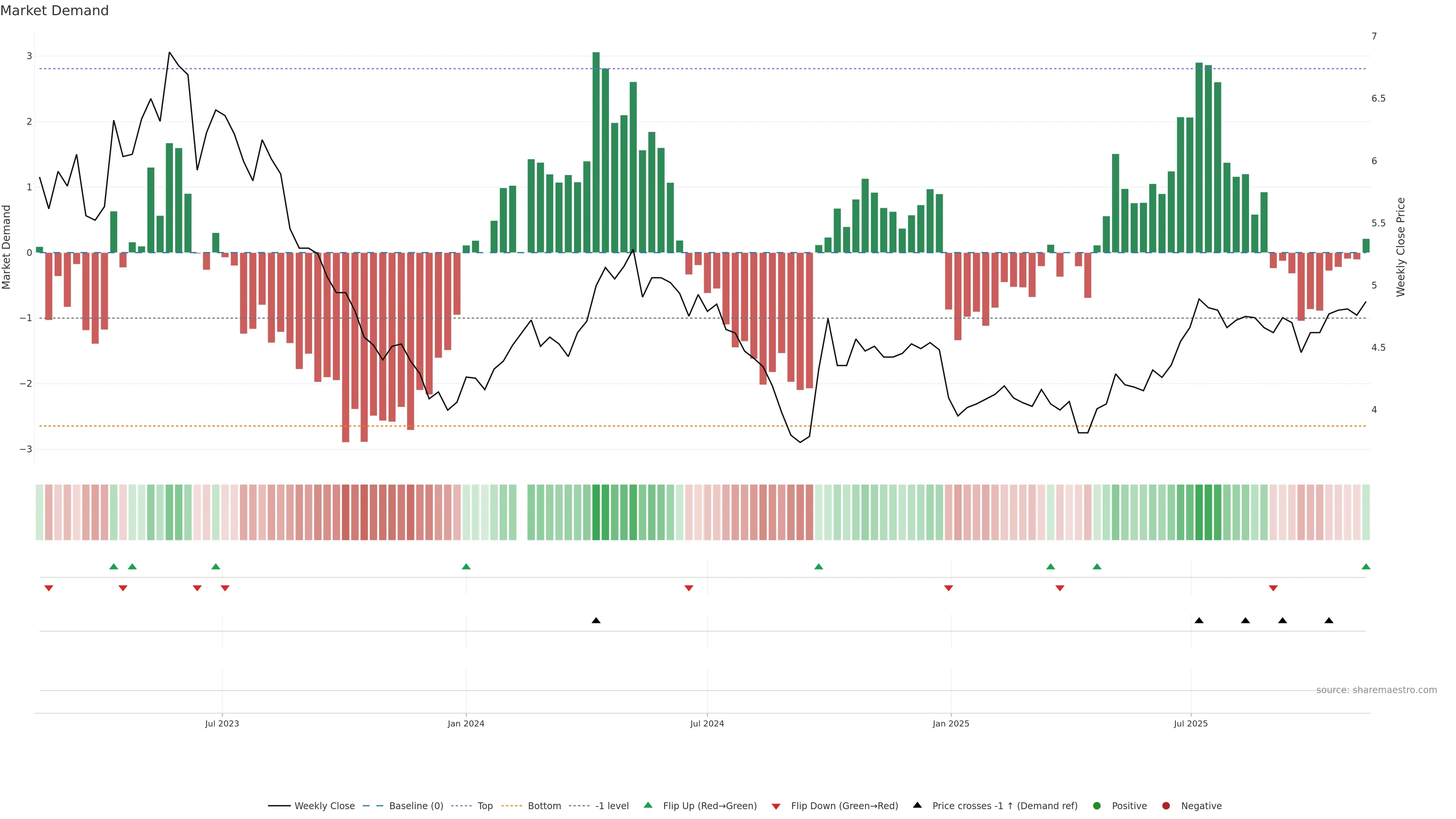Screen dimensions: 1456x819
Task: Hide the Top dotted line legend
Action: tap(485, 805)
